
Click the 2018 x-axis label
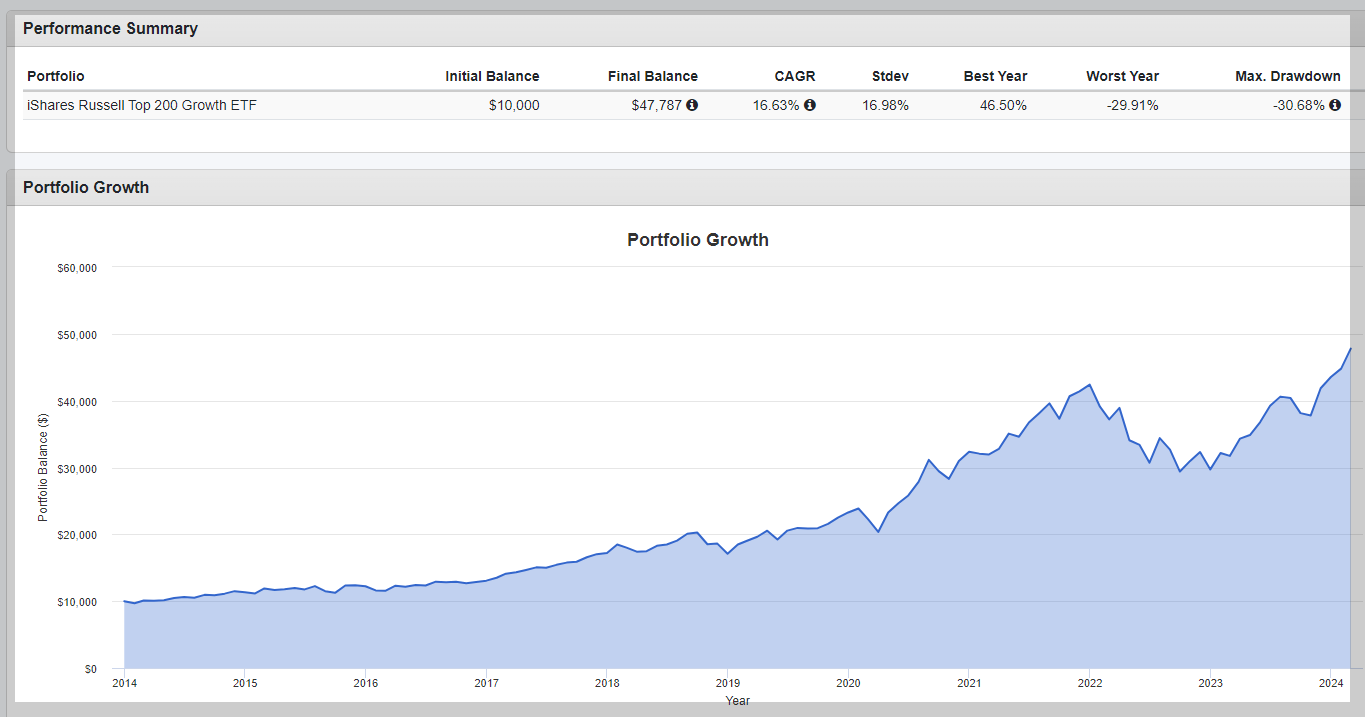point(607,684)
